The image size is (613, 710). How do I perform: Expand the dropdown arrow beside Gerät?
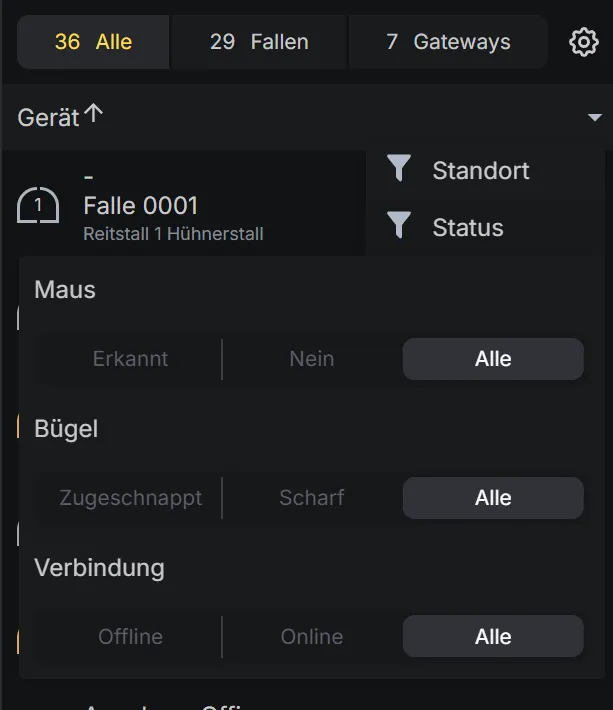click(594, 118)
